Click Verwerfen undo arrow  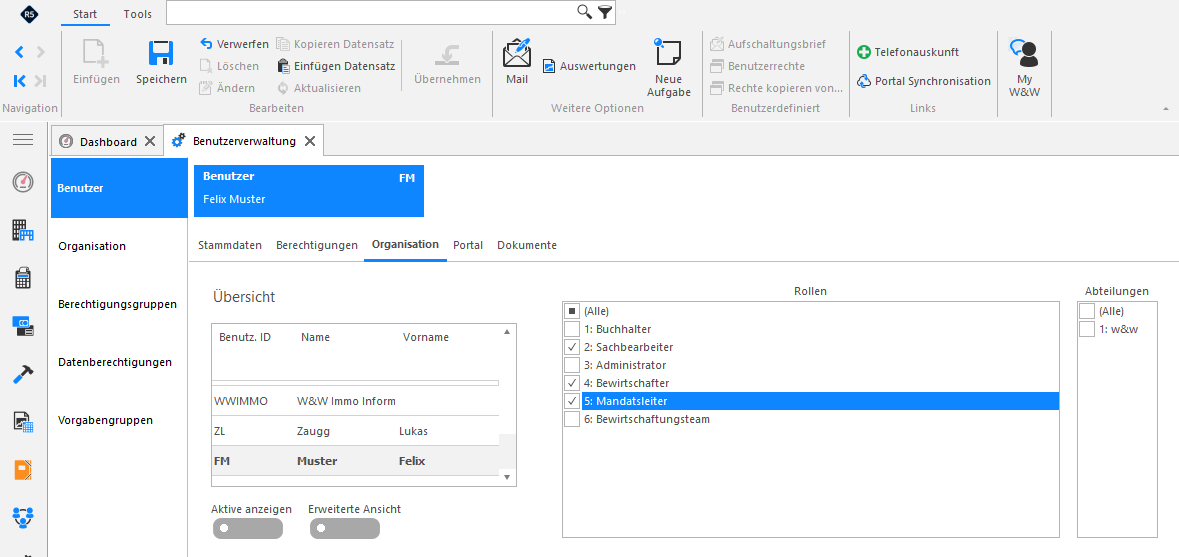coord(207,44)
